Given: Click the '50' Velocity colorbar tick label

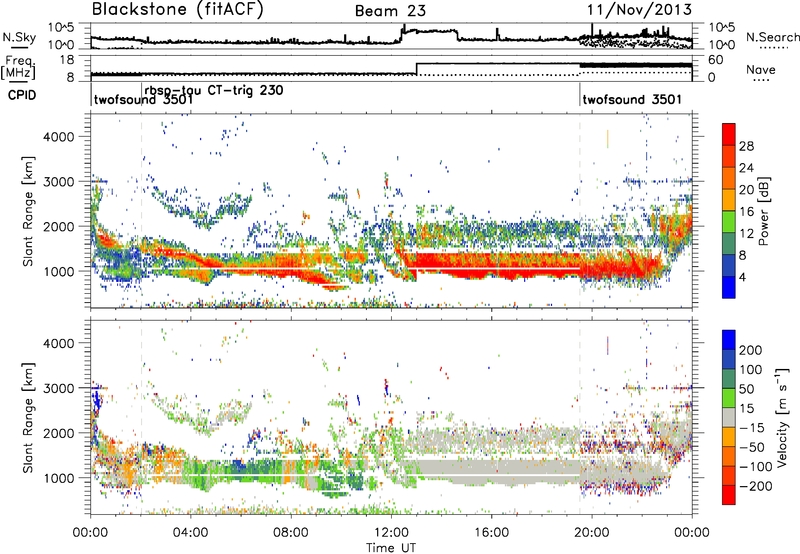Looking at the screenshot, I should [746, 389].
